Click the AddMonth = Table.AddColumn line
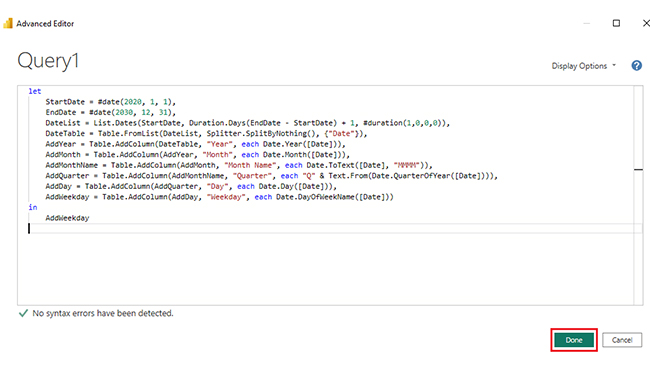This screenshot has width=650, height=369. click(x=198, y=155)
